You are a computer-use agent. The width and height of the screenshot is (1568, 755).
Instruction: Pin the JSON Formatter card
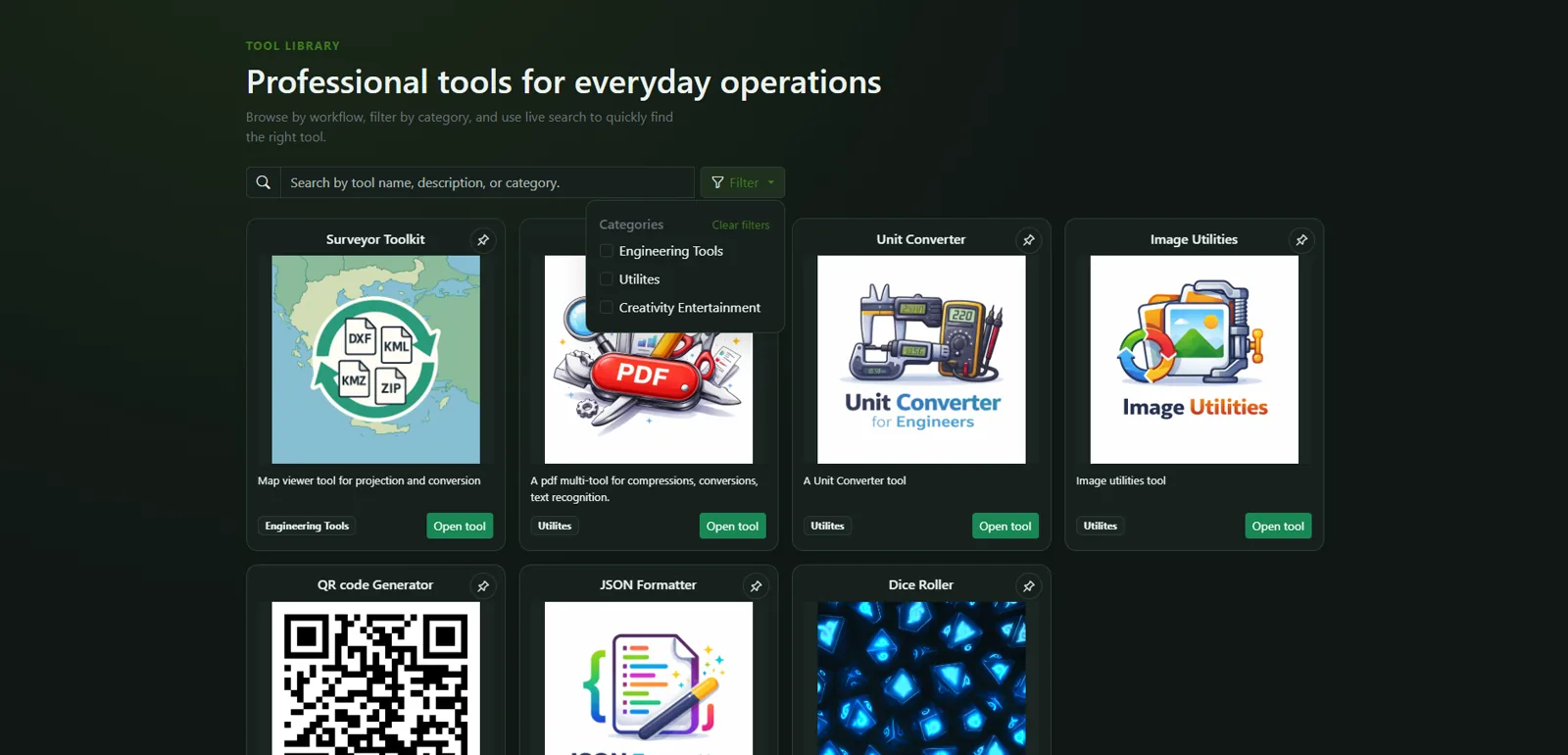[756, 586]
